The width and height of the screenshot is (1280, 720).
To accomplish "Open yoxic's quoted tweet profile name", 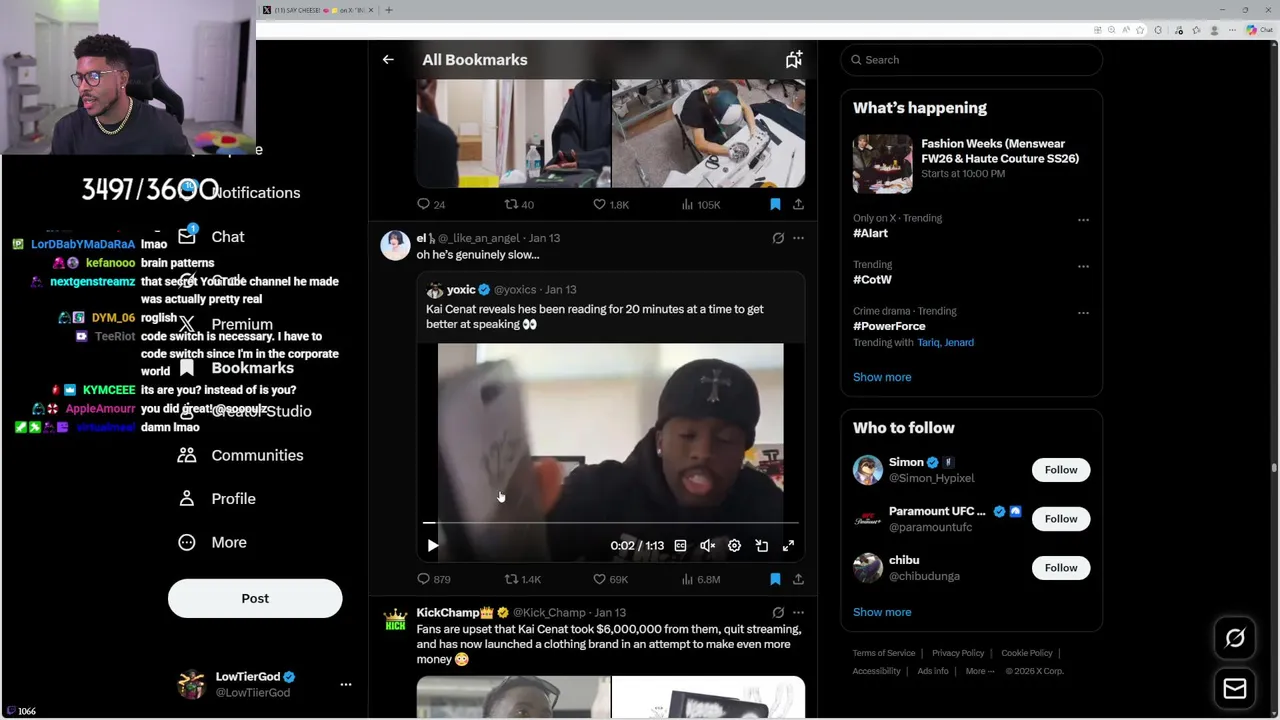I will pos(461,289).
